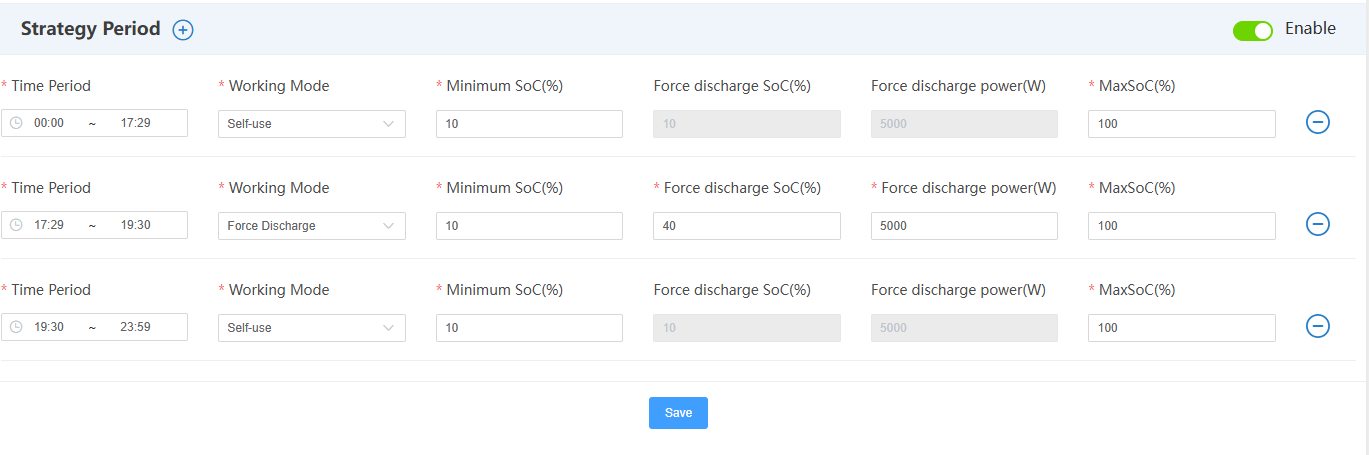Viewport: 1369px width, 455px height.
Task: Remove the 00:00–17:29 Self-use period
Action: pos(1318,123)
